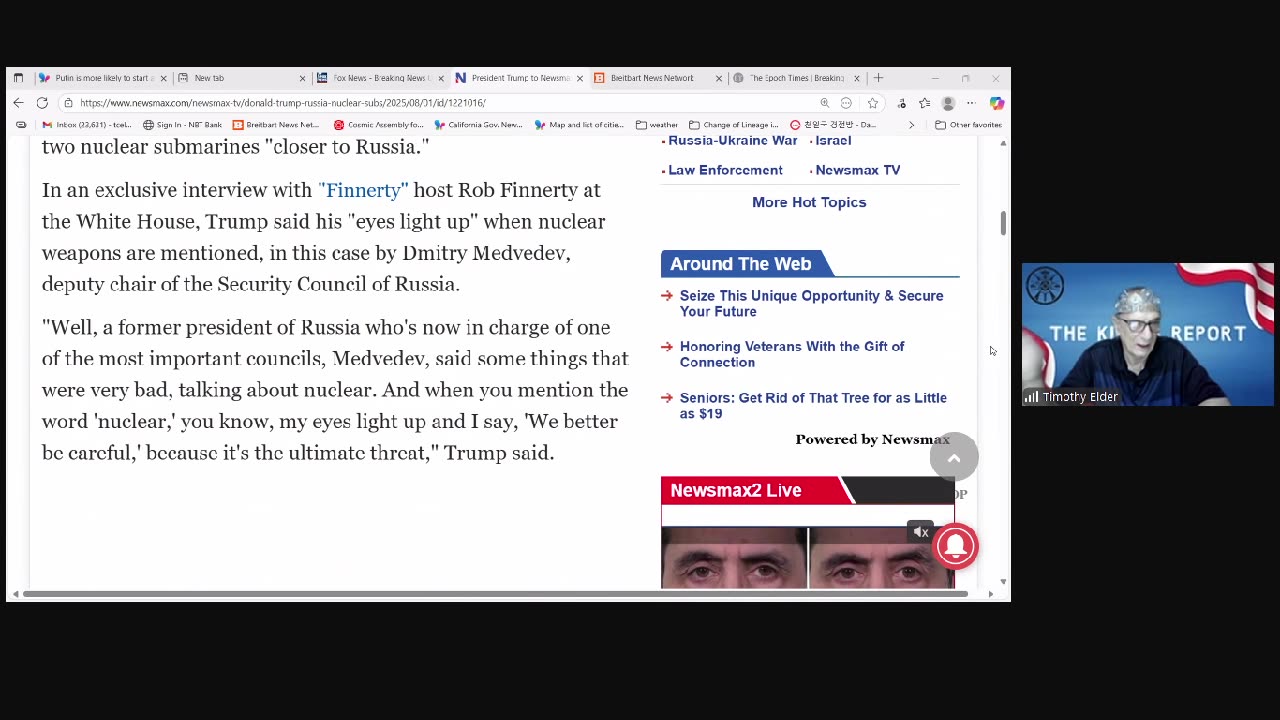Image resolution: width=1280 pixels, height=720 pixels.
Task: Show more bookmarks chevron
Action: (911, 125)
